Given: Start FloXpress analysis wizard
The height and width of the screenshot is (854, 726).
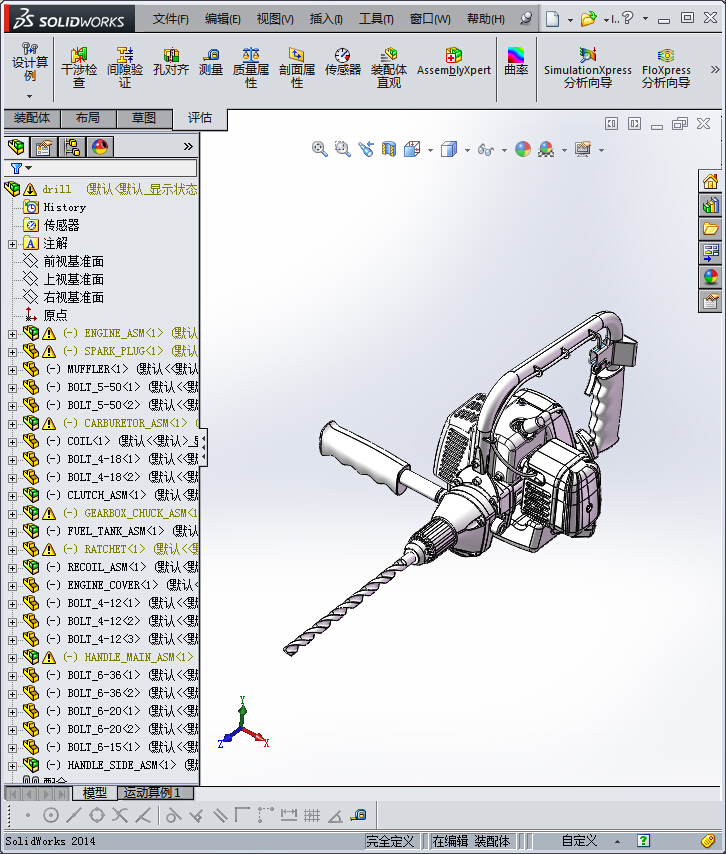Looking at the screenshot, I should [x=666, y=68].
